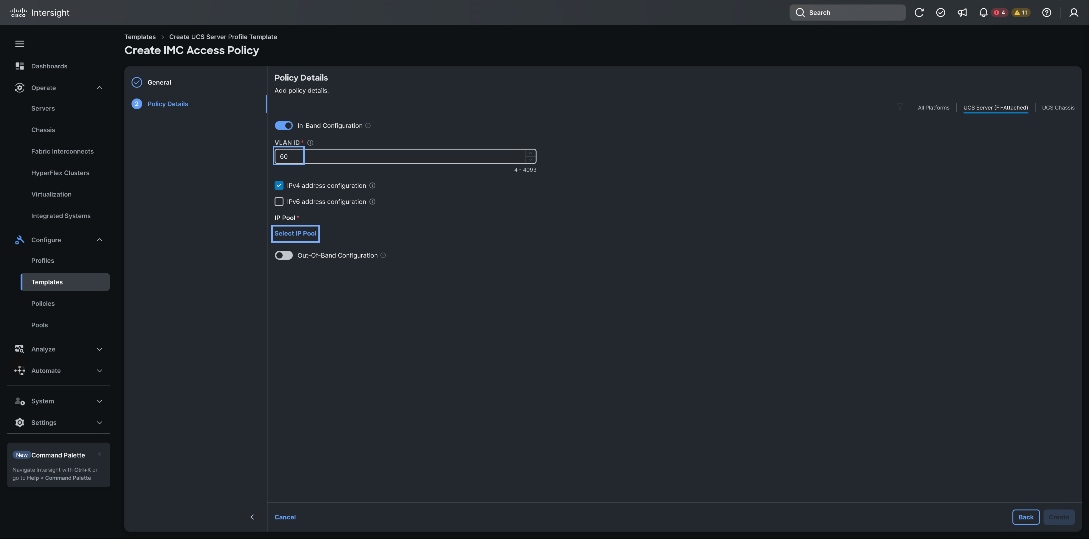Open the hamburger navigation menu

click(19, 44)
